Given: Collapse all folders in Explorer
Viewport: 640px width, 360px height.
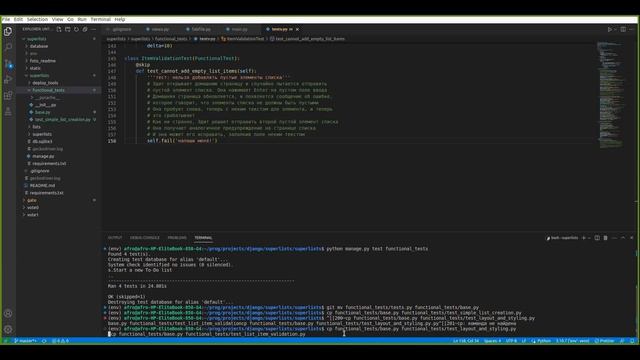Looking at the screenshot, I should point(85,29).
